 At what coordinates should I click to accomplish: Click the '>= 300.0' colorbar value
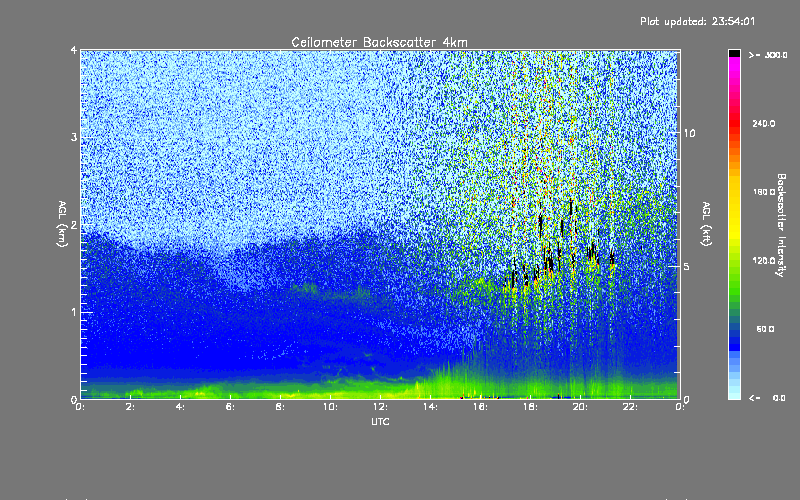point(768,55)
